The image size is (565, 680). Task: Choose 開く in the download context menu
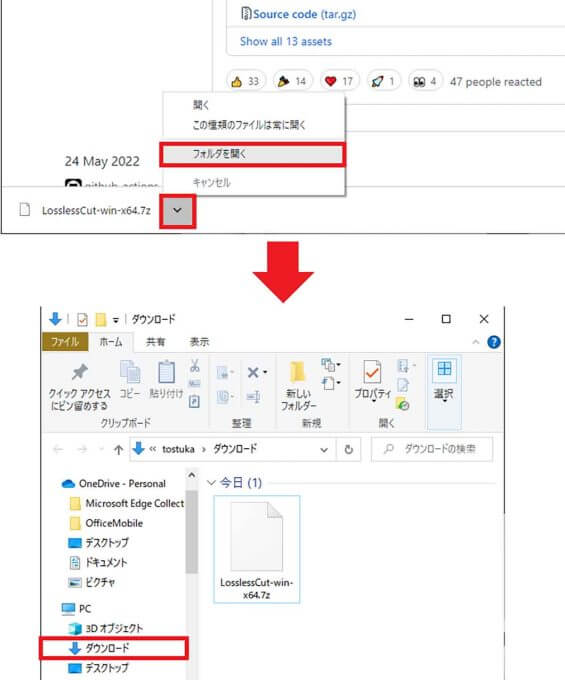click(x=201, y=105)
